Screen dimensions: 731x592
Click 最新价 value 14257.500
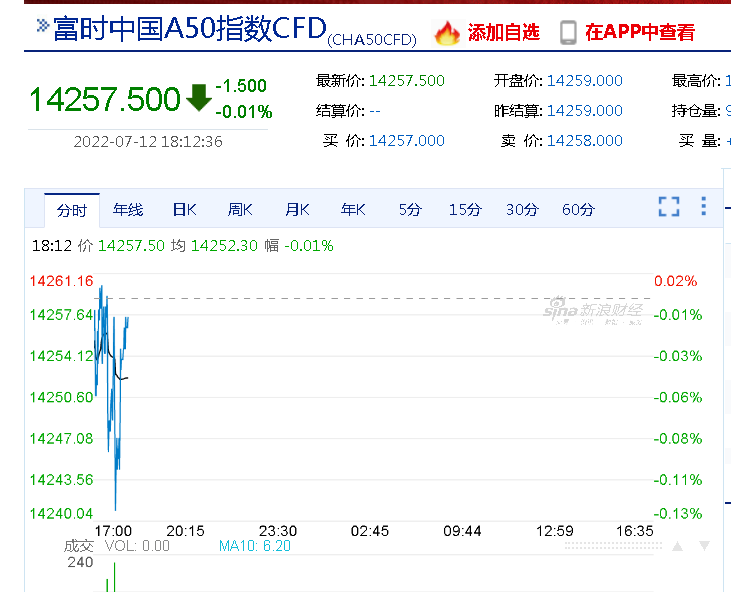pyautogui.click(x=407, y=81)
